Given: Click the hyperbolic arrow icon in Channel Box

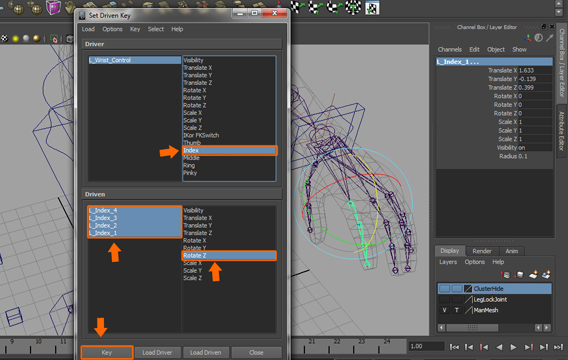Looking at the screenshot, I should pos(550,38).
